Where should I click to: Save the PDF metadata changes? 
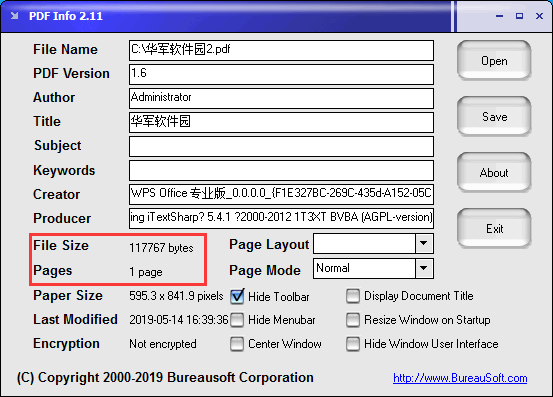pyautogui.click(x=494, y=116)
